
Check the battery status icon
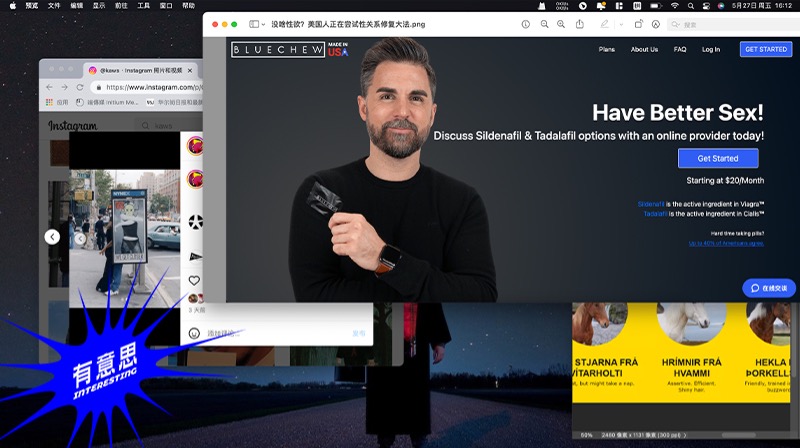(x=656, y=6)
